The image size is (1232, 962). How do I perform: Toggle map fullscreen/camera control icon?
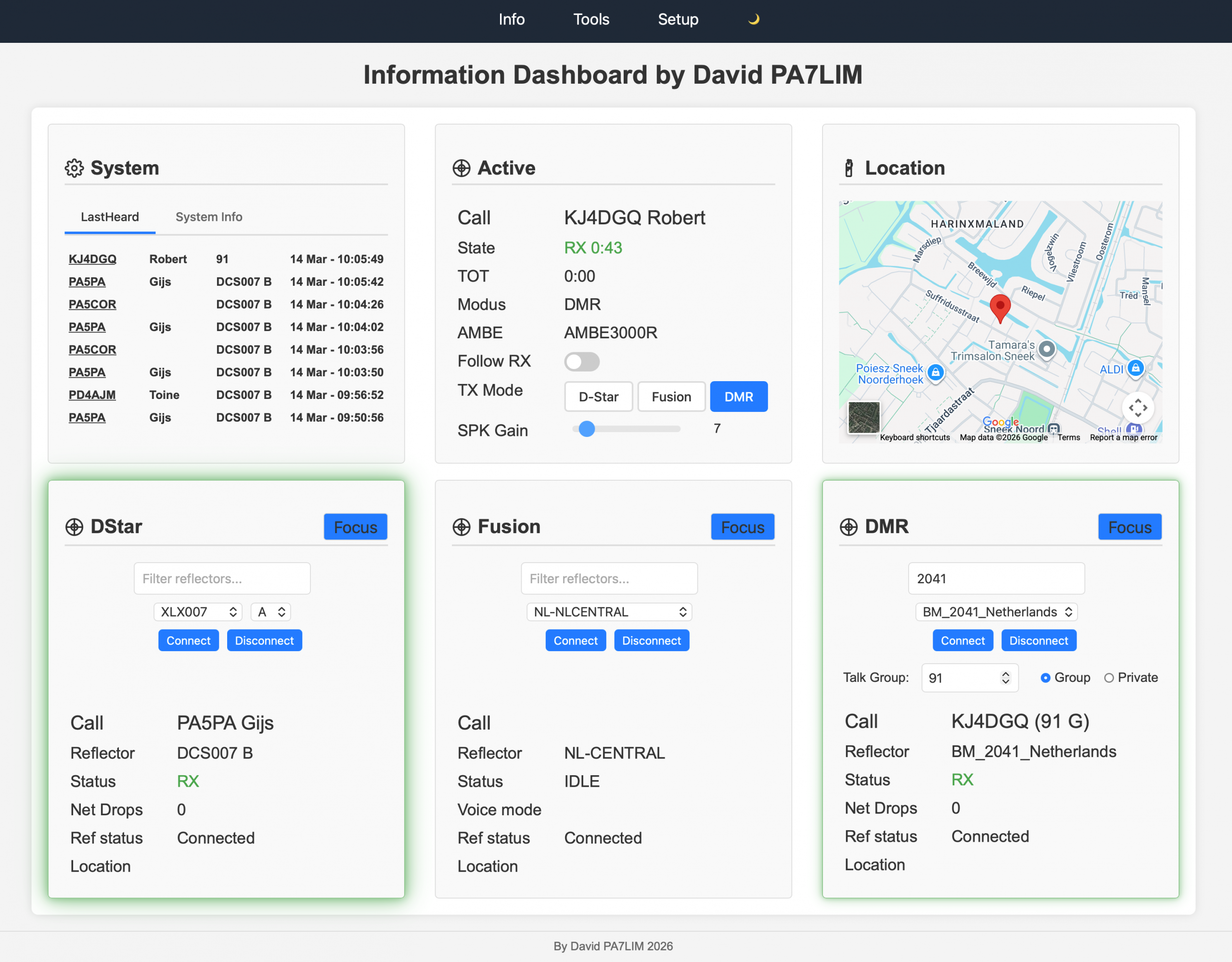pyautogui.click(x=1137, y=407)
